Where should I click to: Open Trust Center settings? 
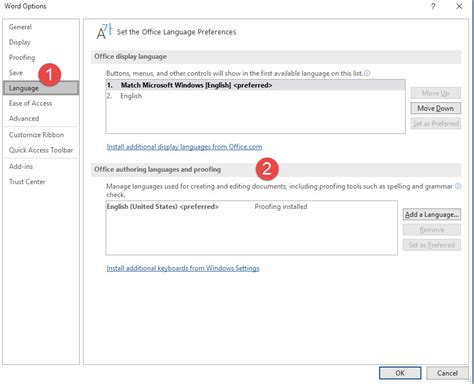tap(27, 182)
